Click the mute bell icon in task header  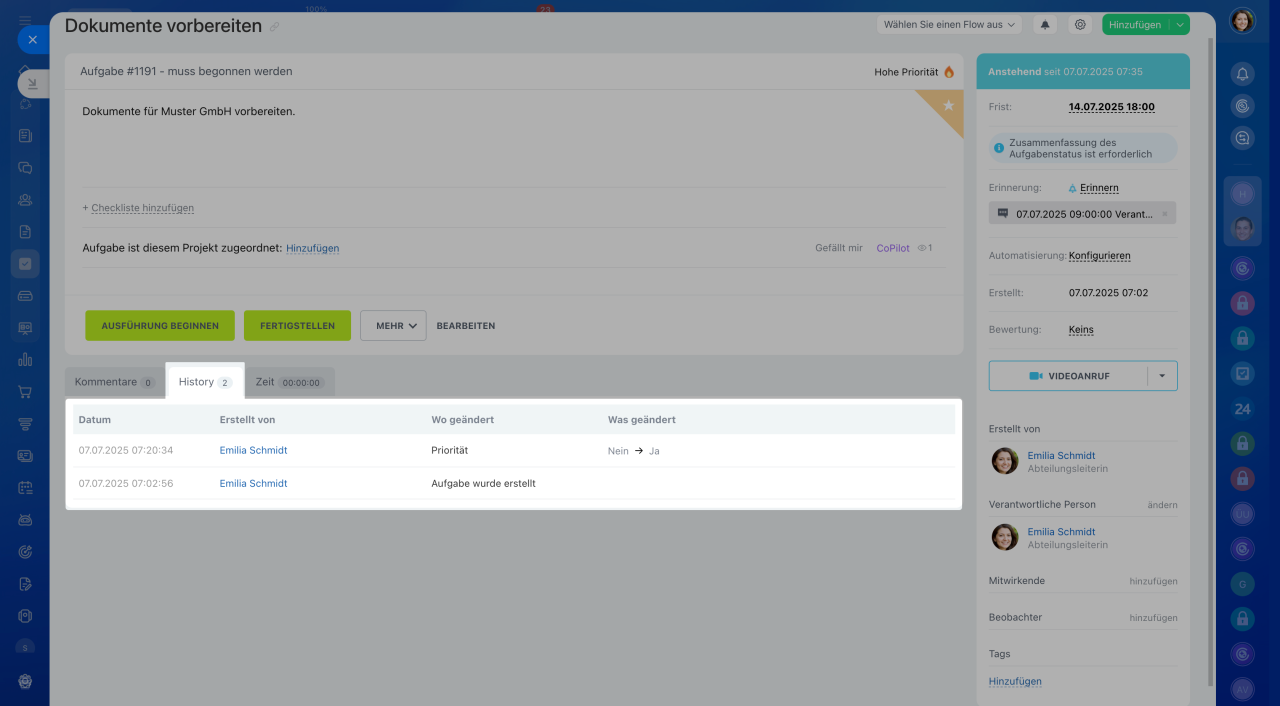tap(1046, 25)
